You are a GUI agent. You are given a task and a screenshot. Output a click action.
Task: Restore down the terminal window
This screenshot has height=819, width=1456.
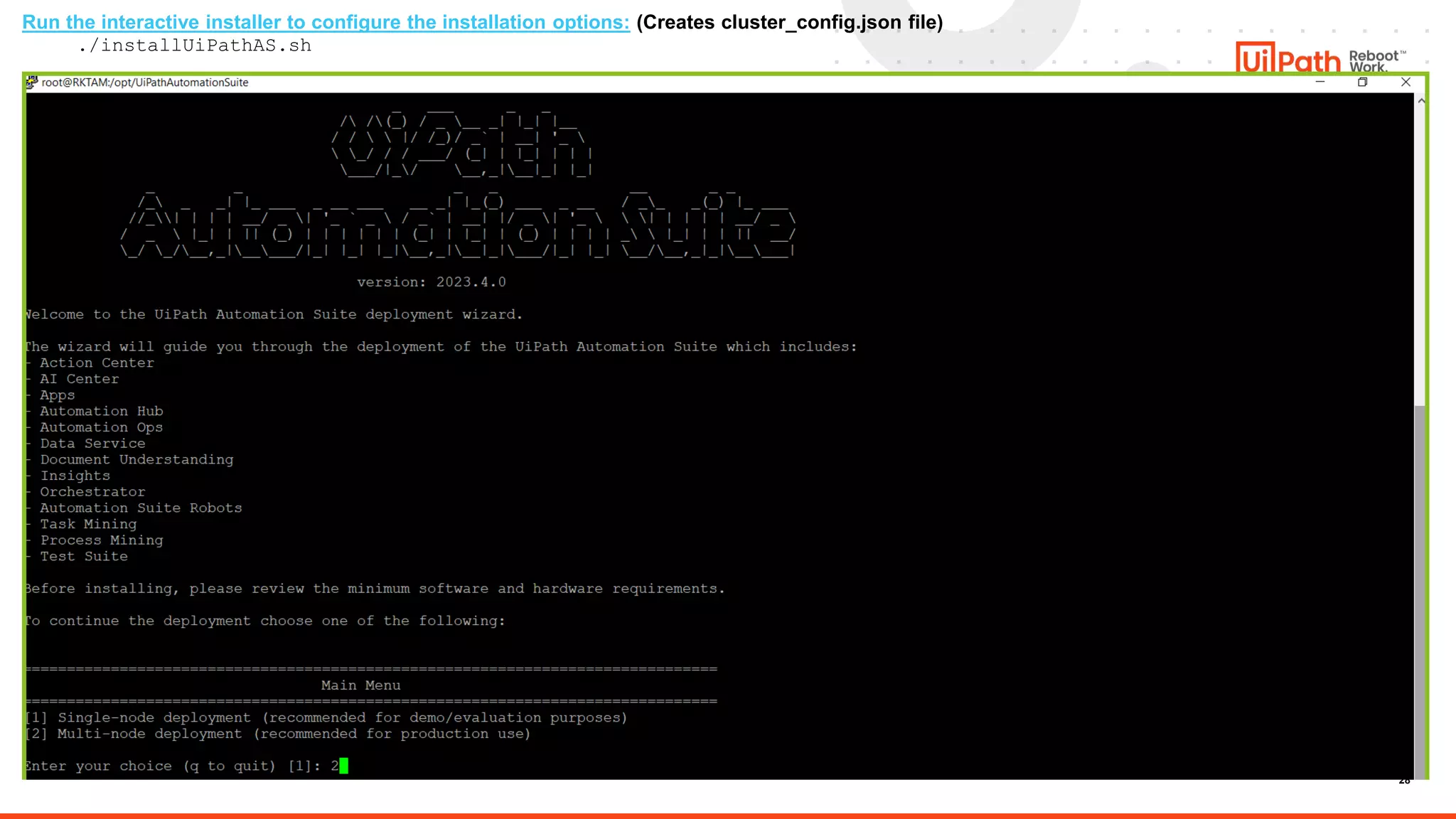click(x=1362, y=82)
